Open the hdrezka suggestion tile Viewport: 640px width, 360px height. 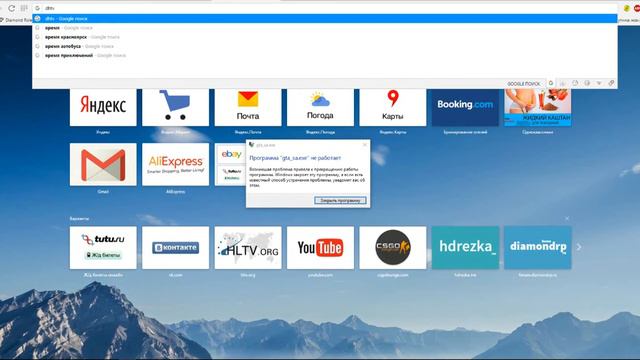click(x=465, y=248)
